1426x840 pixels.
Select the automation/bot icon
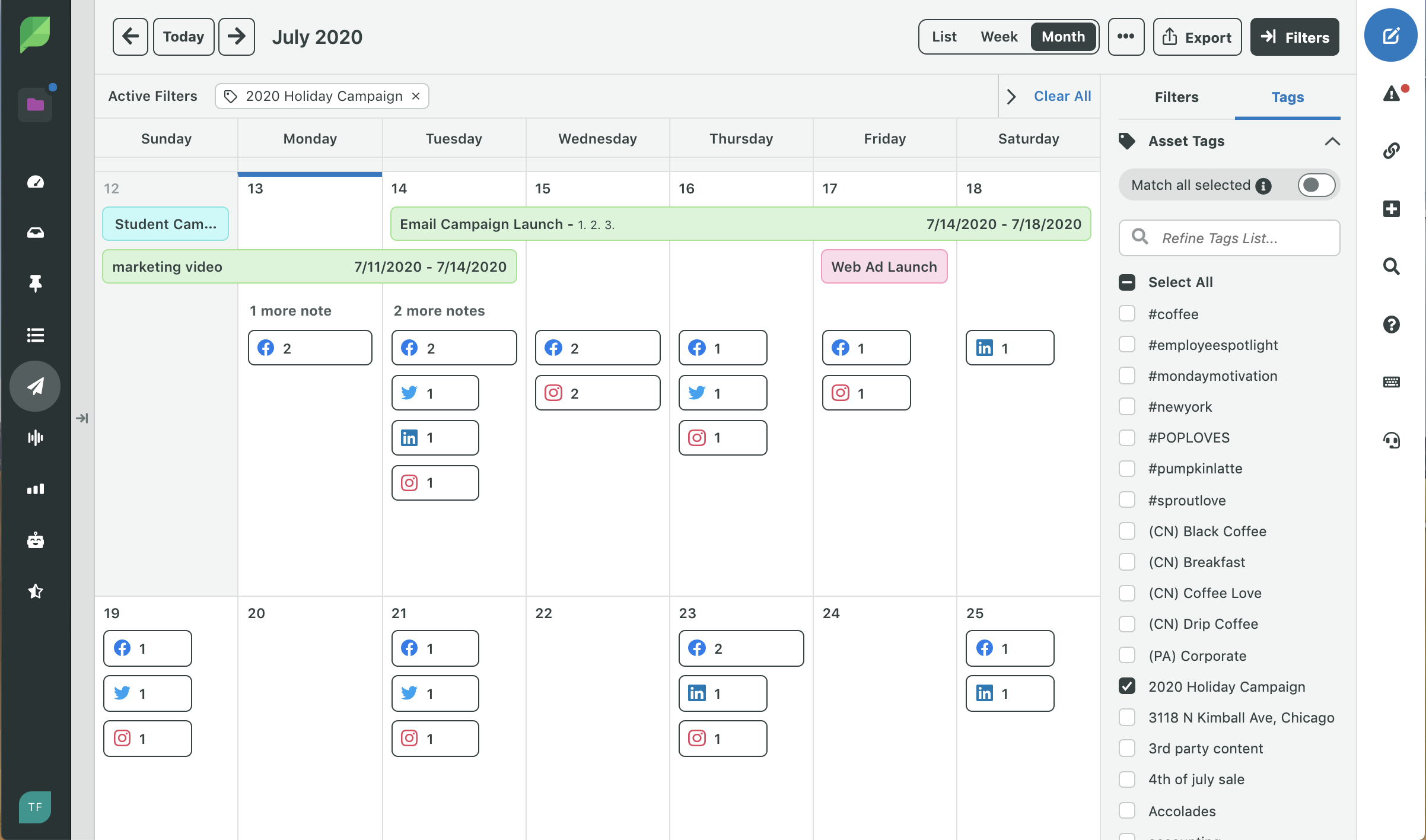35,540
